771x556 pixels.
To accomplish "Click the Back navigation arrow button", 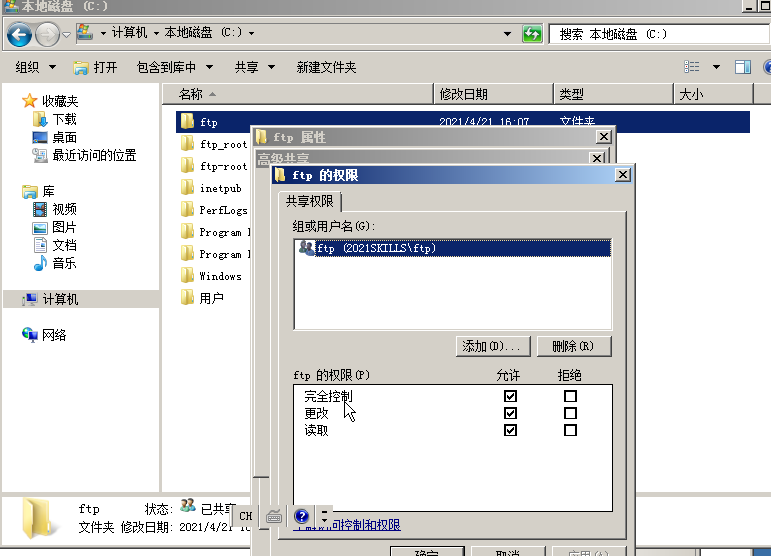I will pyautogui.click(x=19, y=35).
